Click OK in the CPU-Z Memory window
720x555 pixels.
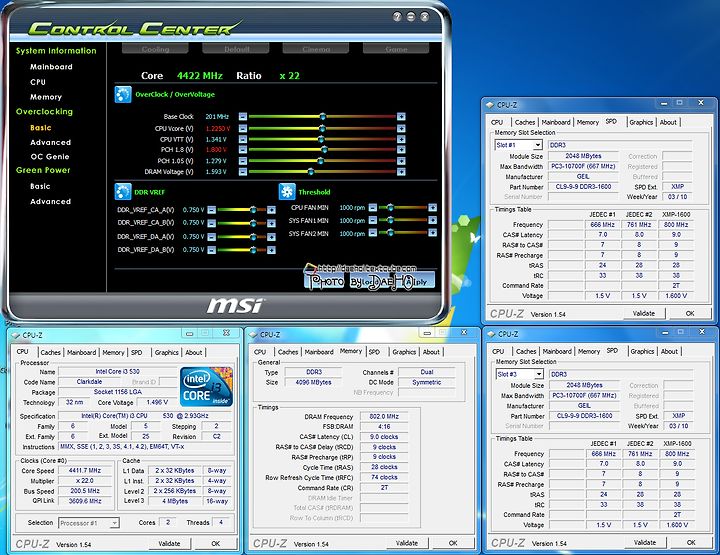(x=453, y=543)
